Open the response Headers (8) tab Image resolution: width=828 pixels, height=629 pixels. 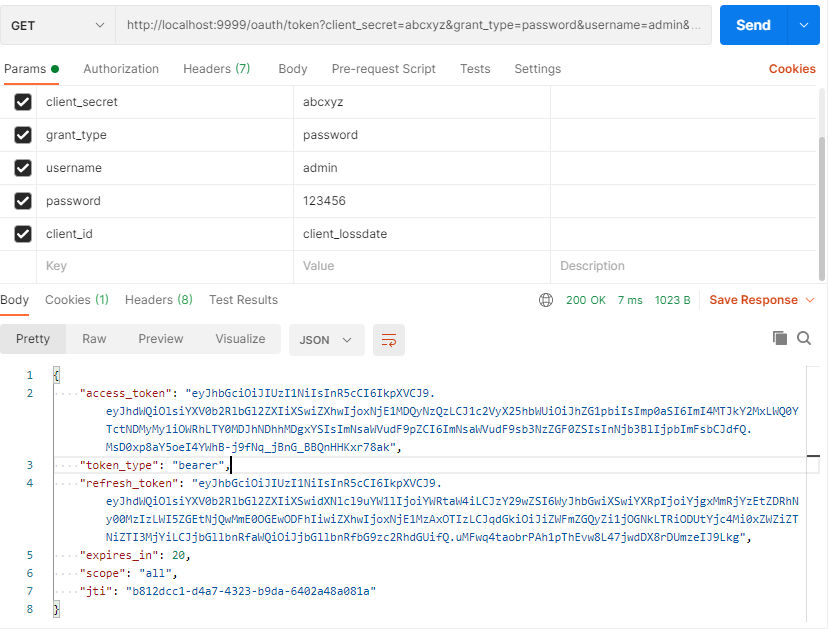pos(158,300)
